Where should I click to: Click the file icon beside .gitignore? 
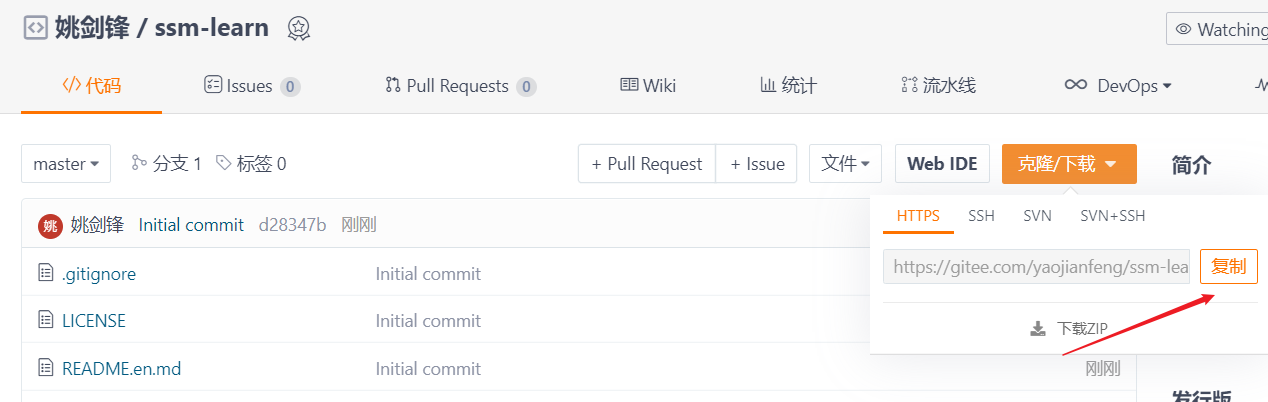[45, 273]
